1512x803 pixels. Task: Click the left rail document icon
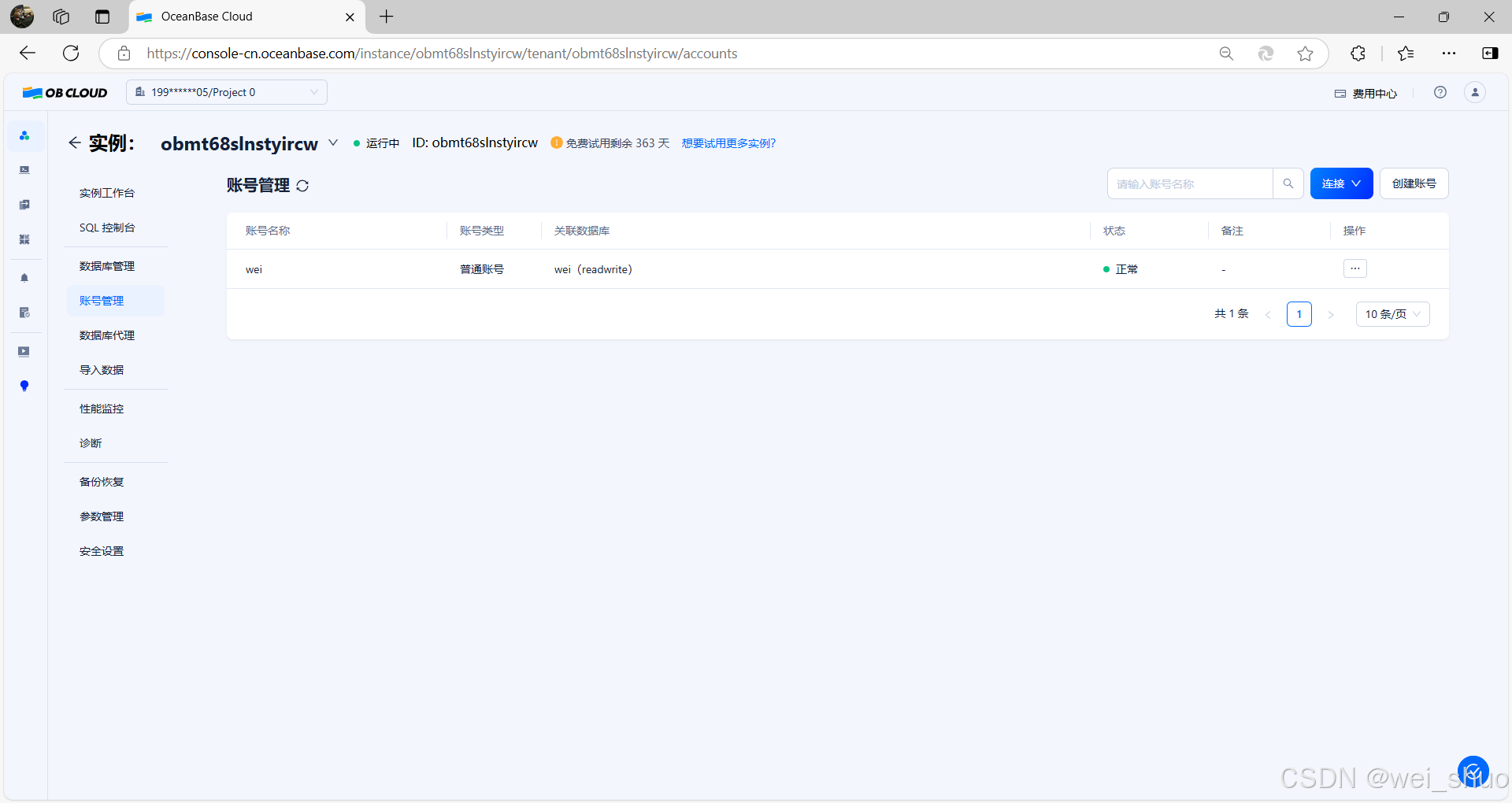(24, 313)
